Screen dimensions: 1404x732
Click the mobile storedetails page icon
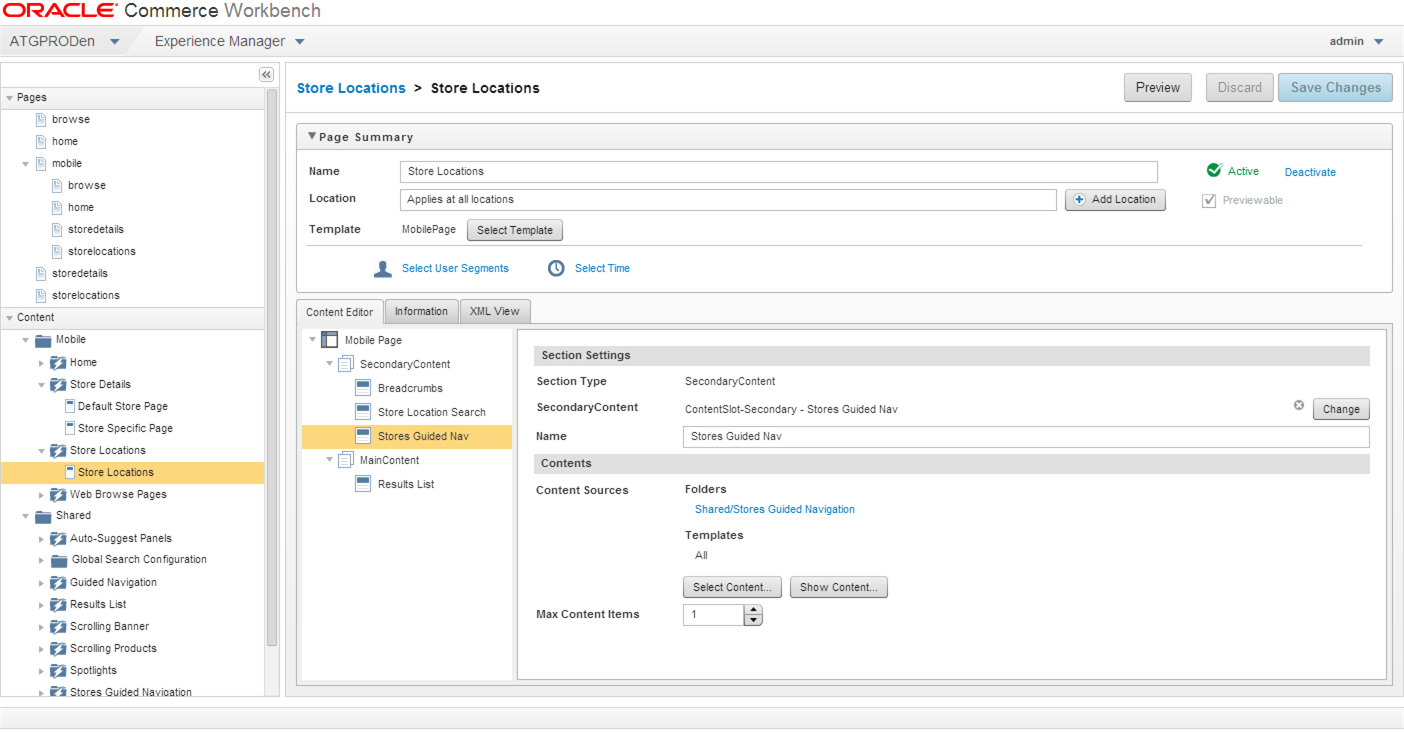click(57, 229)
